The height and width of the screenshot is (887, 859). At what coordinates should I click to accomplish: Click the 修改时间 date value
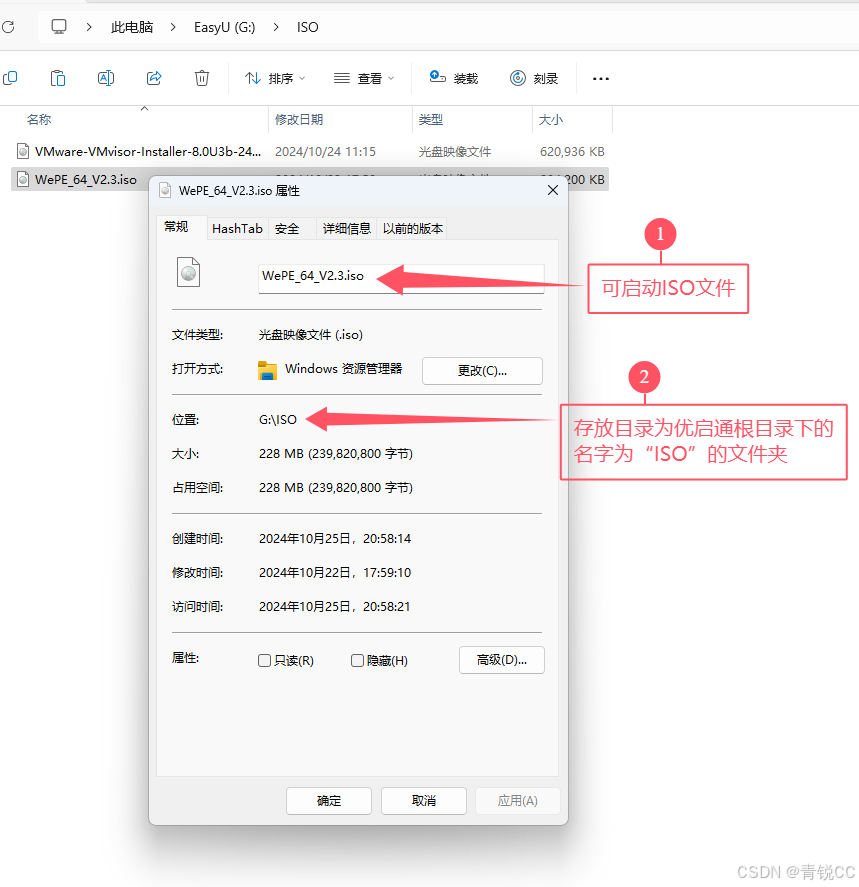335,572
